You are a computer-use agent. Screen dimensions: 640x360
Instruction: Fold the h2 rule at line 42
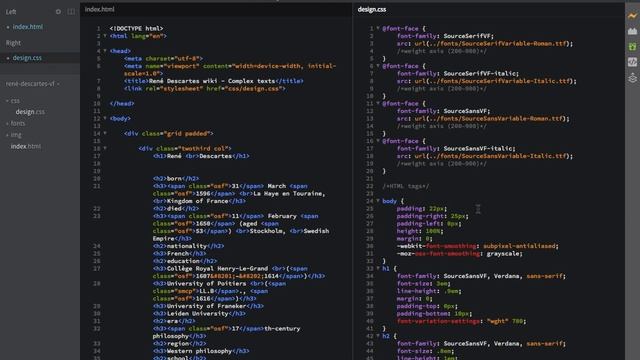coord(378,336)
